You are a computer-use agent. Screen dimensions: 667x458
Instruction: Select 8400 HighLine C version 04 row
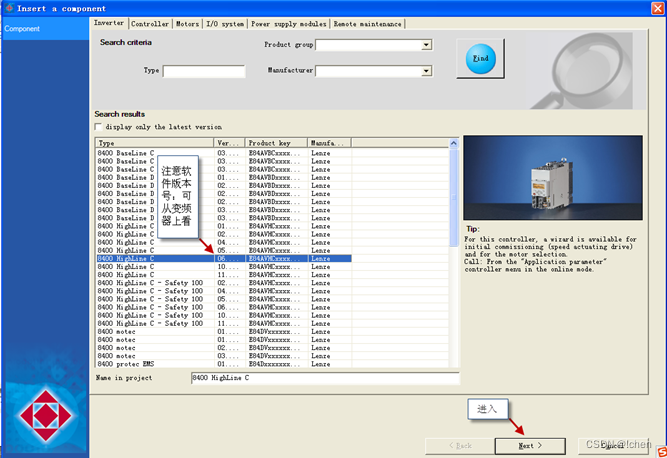(224, 242)
